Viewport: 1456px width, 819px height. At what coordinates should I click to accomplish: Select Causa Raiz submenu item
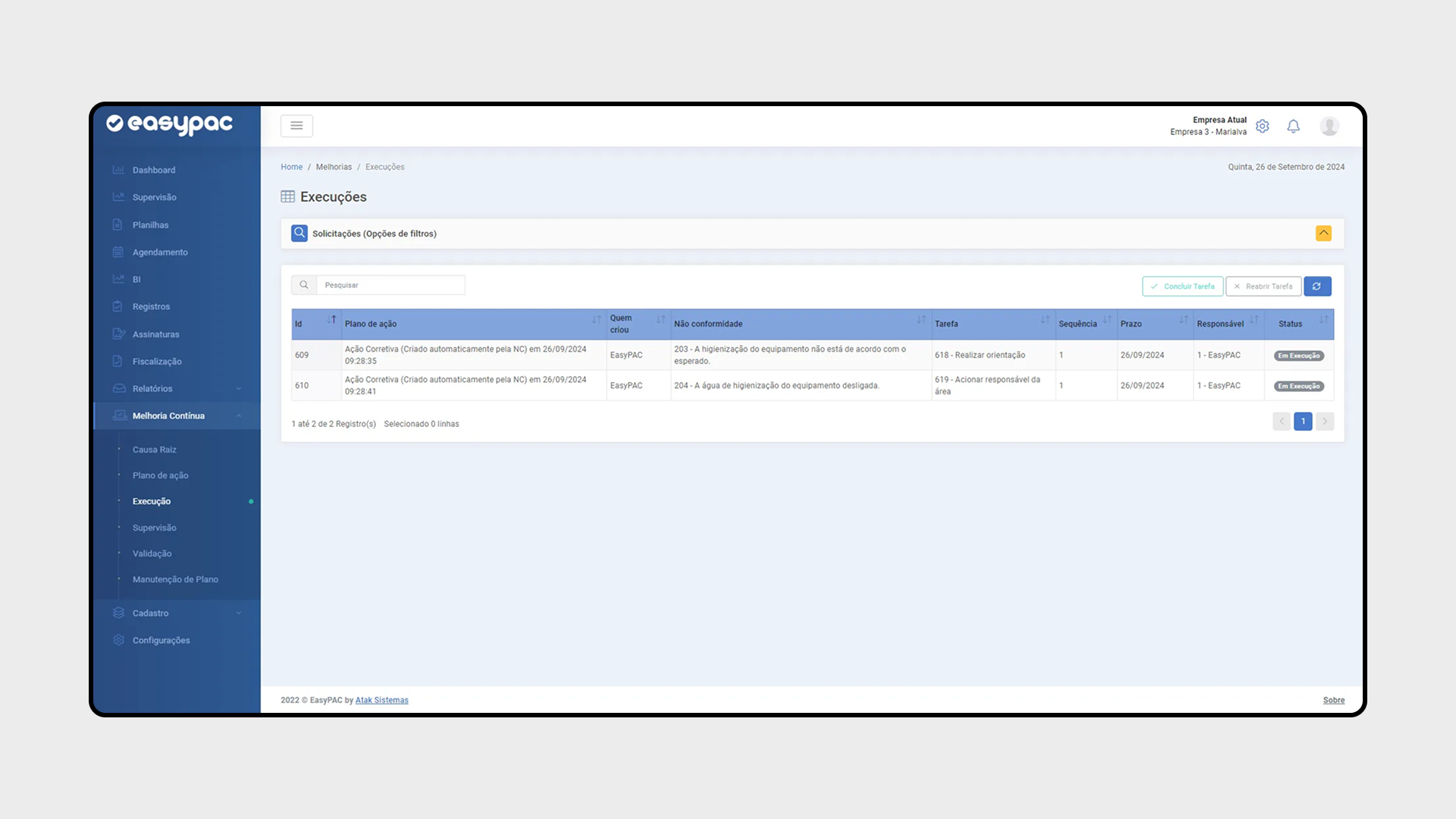point(154,450)
